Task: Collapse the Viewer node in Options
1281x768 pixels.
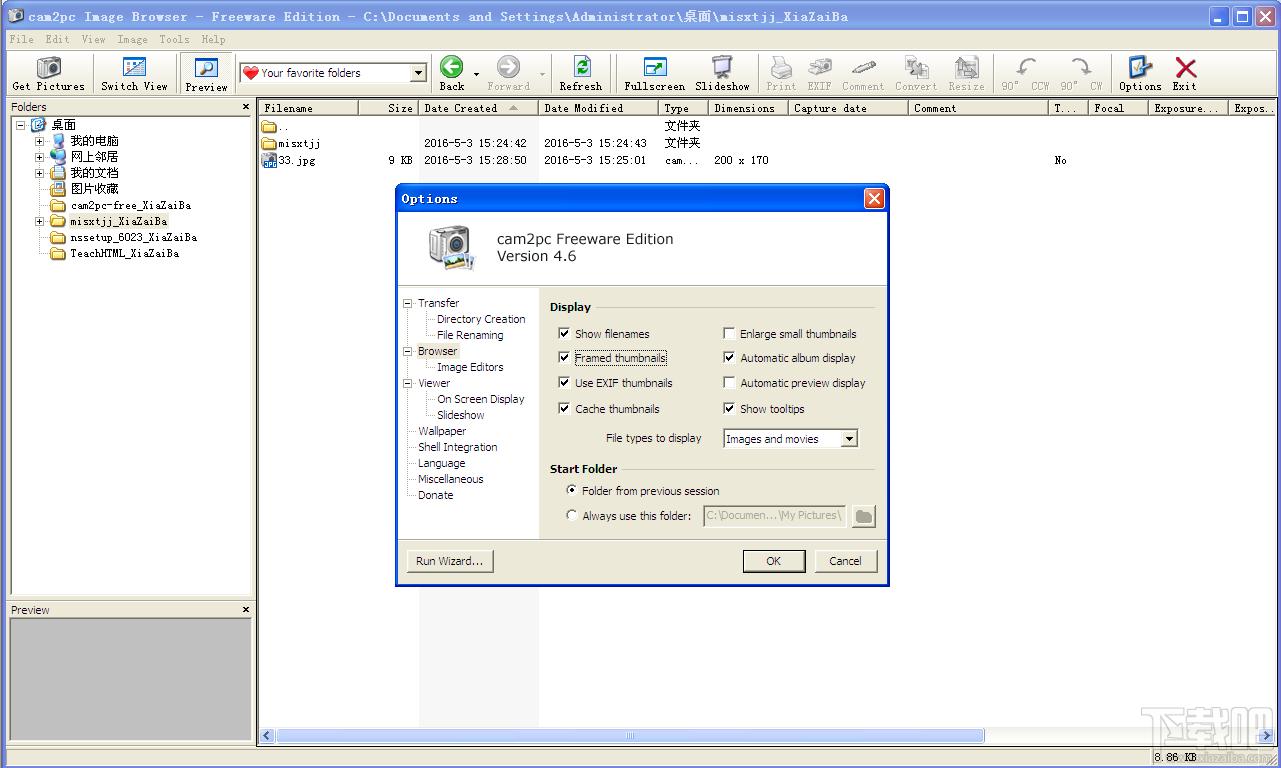Action: click(408, 383)
